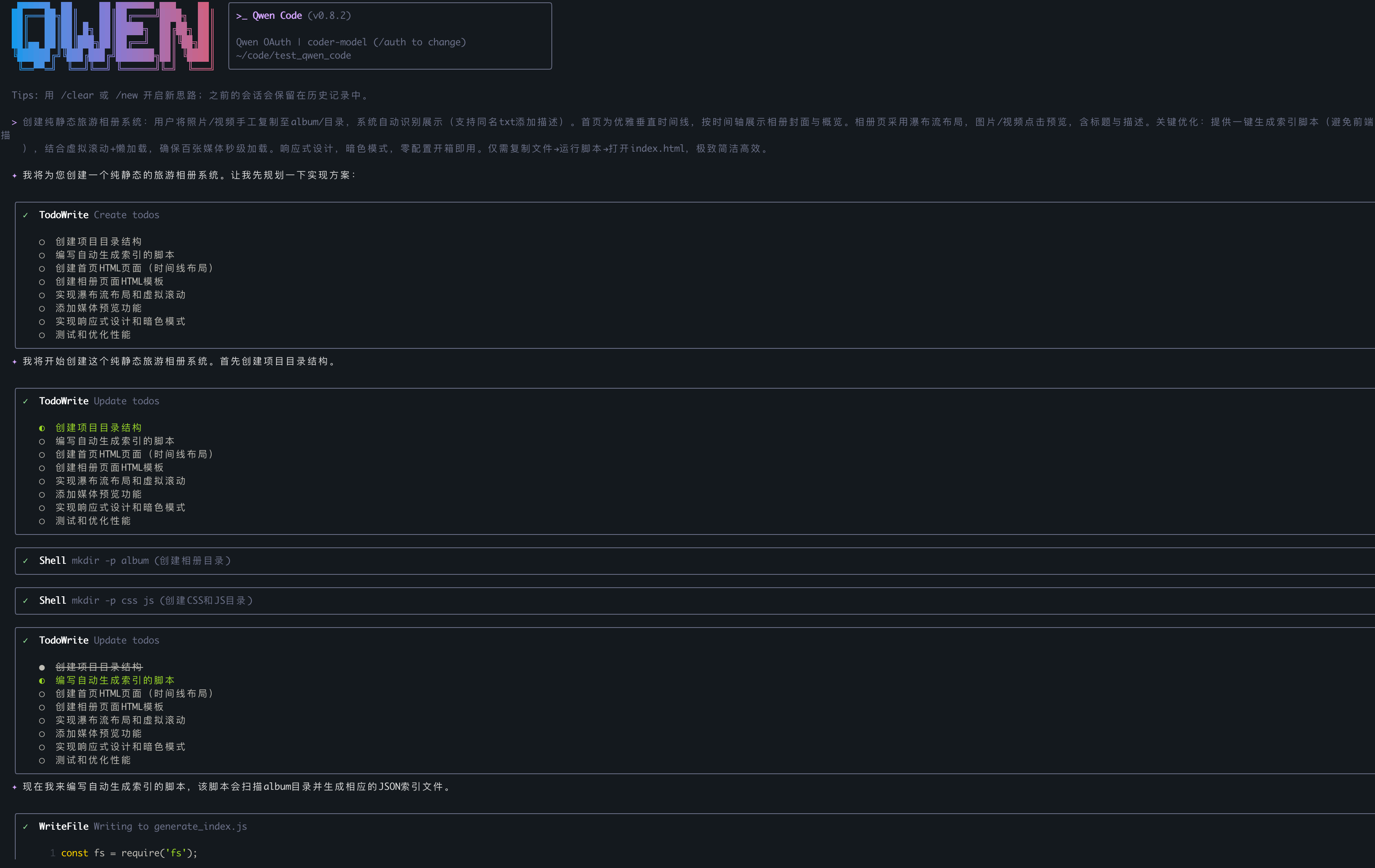Click empty circle beside 测试和优化性能 in first list
Screen dimensions: 1375x868
[42, 335]
